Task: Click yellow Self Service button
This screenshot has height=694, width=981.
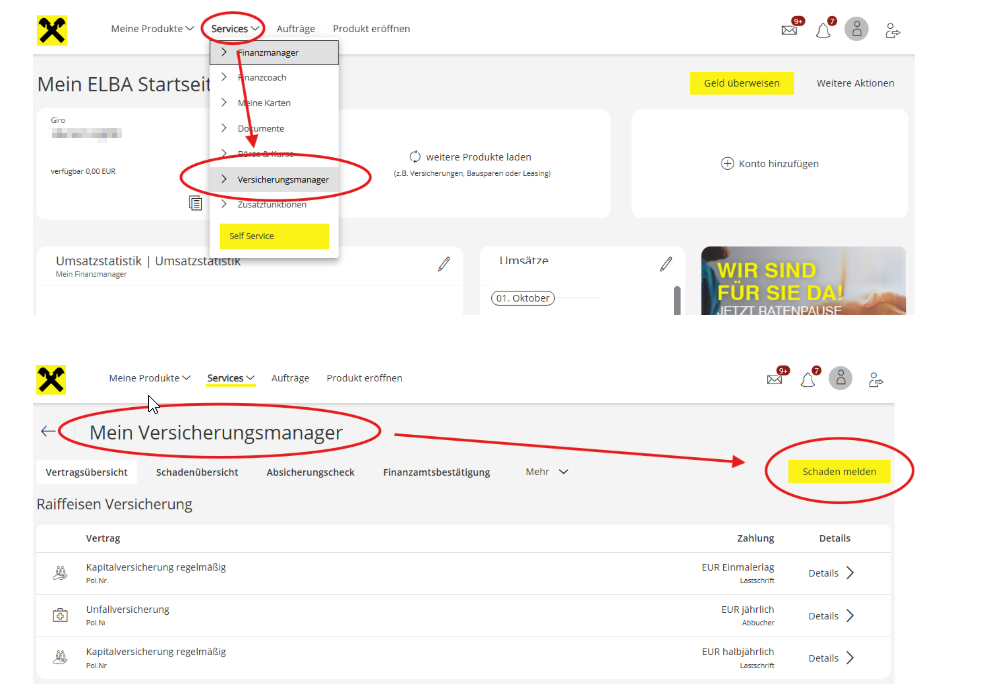Action: [x=274, y=236]
